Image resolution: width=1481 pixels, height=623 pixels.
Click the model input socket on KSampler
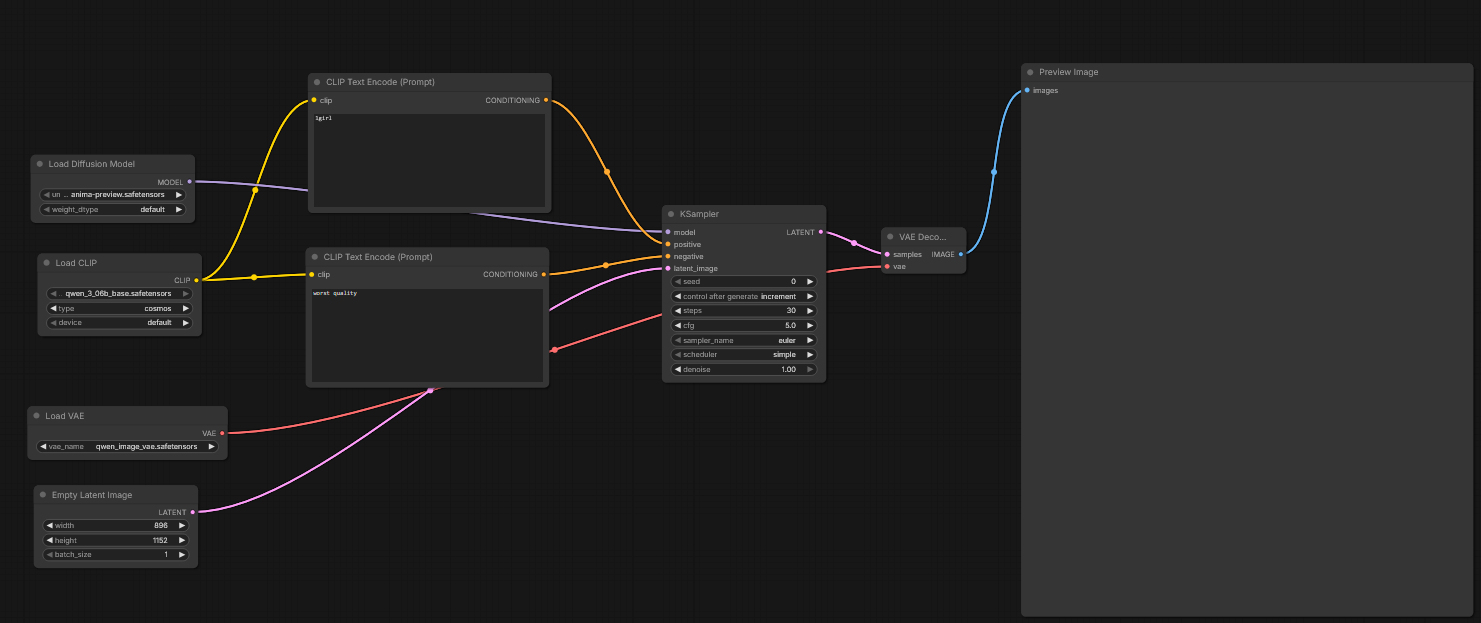(x=668, y=232)
